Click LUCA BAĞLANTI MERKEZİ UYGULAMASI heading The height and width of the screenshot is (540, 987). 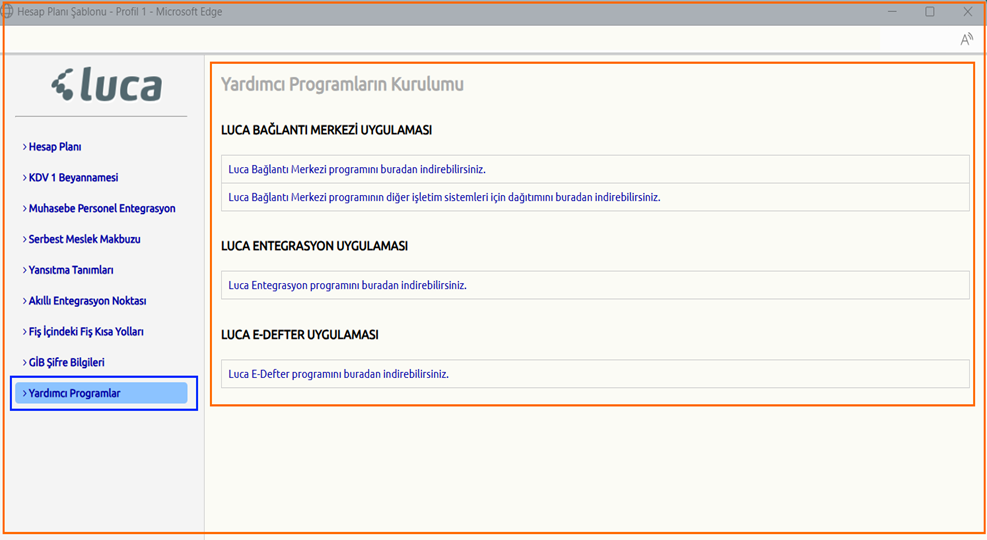pos(326,130)
